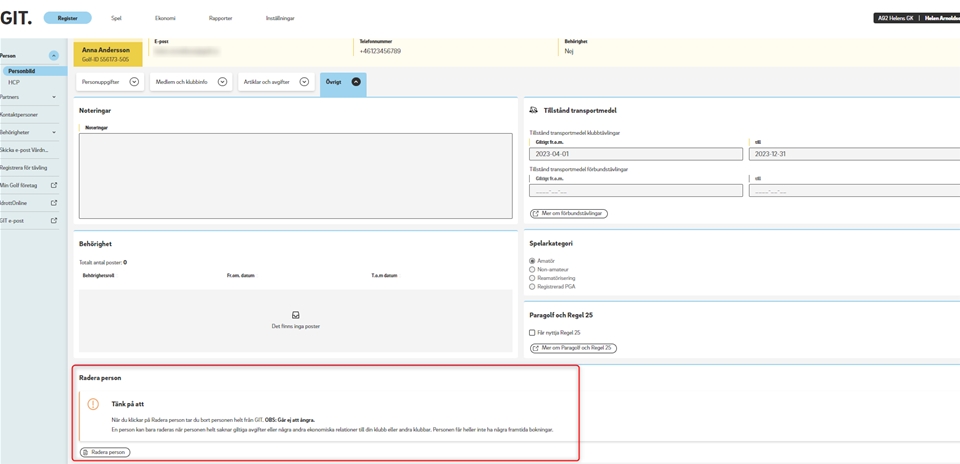Click phone number +46123456789
Viewport: 960px width, 464px height.
click(x=380, y=51)
